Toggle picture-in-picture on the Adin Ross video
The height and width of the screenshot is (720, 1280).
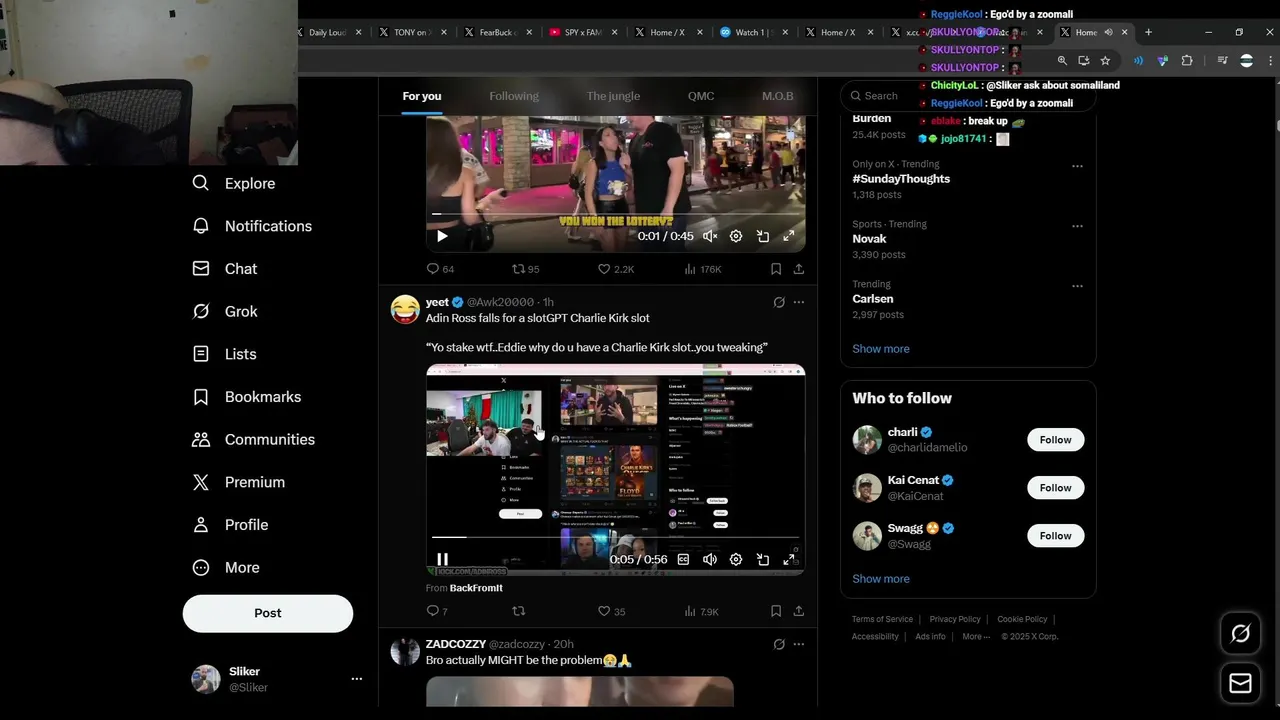pos(763,559)
